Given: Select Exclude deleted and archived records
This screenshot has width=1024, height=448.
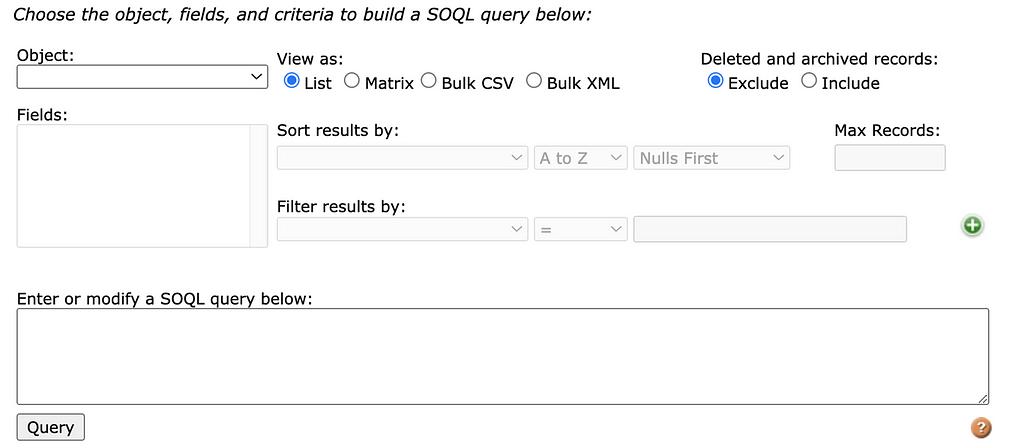Looking at the screenshot, I should pos(716,81).
